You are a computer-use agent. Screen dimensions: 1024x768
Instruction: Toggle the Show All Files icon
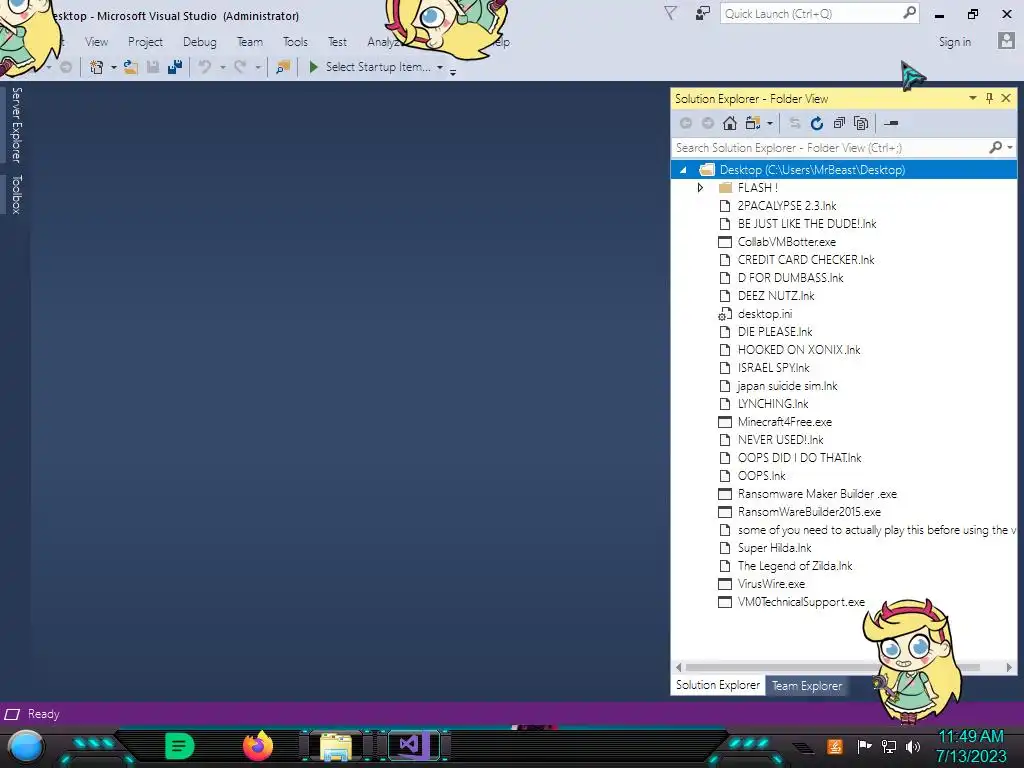pyautogui.click(x=861, y=123)
